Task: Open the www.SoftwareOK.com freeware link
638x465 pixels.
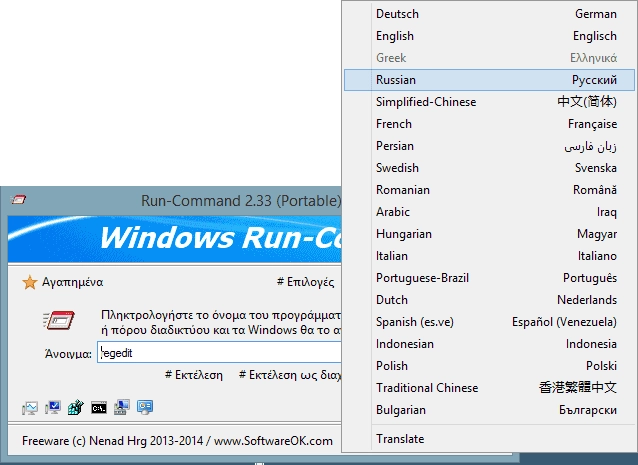Action: pyautogui.click(x=273, y=441)
